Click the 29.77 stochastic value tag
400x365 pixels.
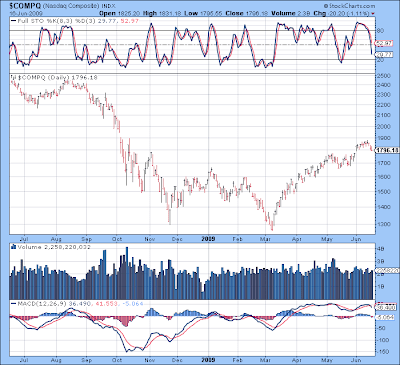pos(384,54)
